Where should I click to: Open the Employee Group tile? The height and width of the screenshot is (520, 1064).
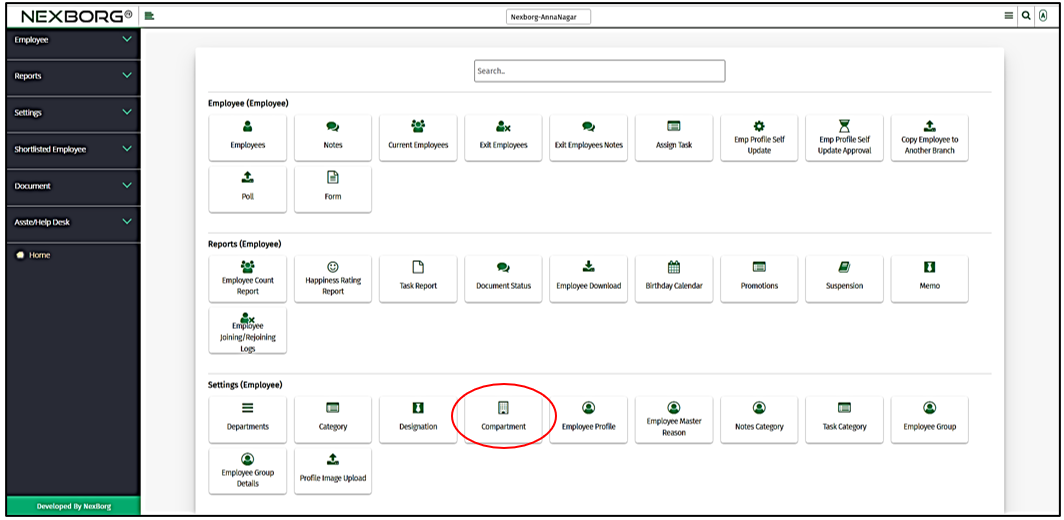(x=930, y=420)
